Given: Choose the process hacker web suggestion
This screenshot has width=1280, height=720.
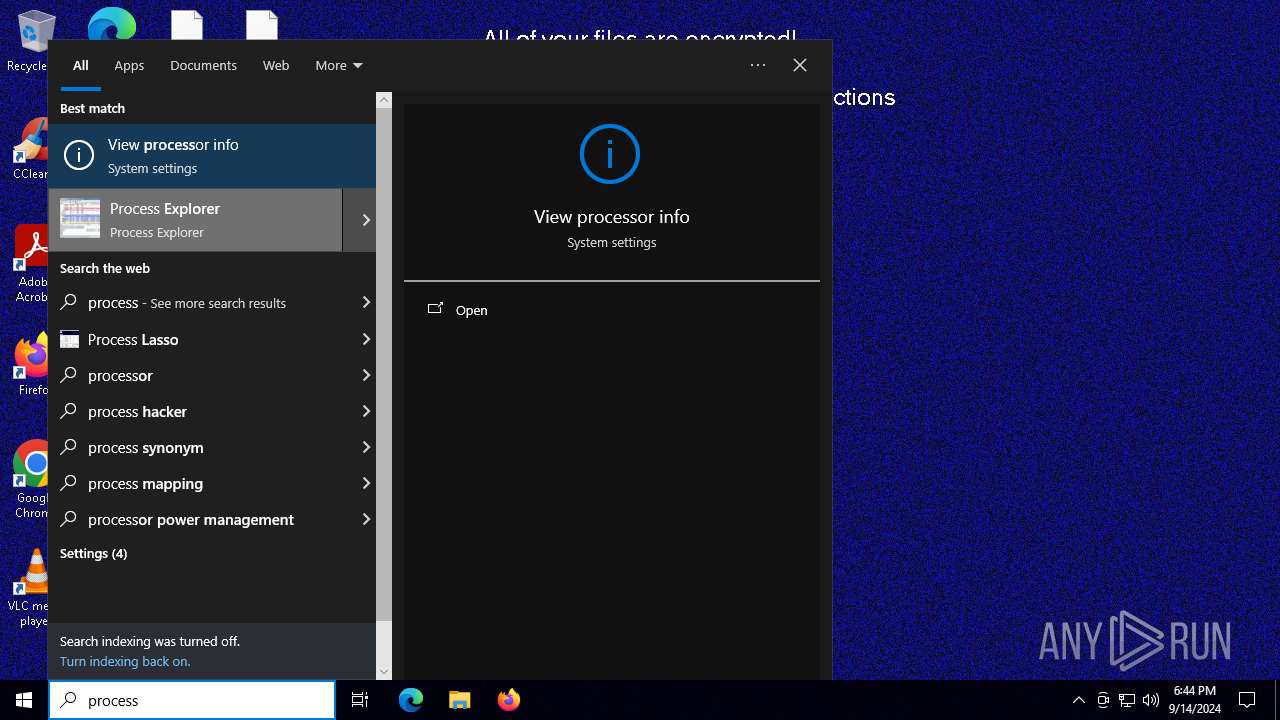Looking at the screenshot, I should 212,411.
